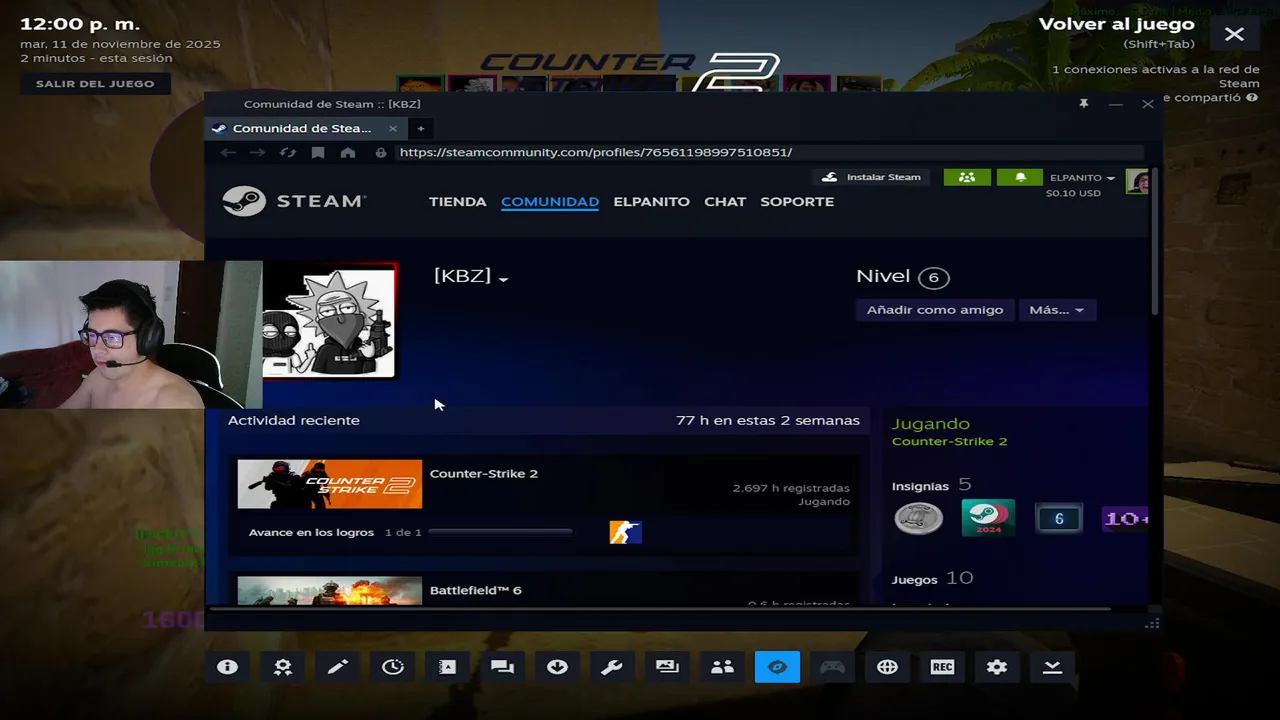Open the CHAT menu item
Image resolution: width=1280 pixels, height=720 pixels.
point(725,201)
